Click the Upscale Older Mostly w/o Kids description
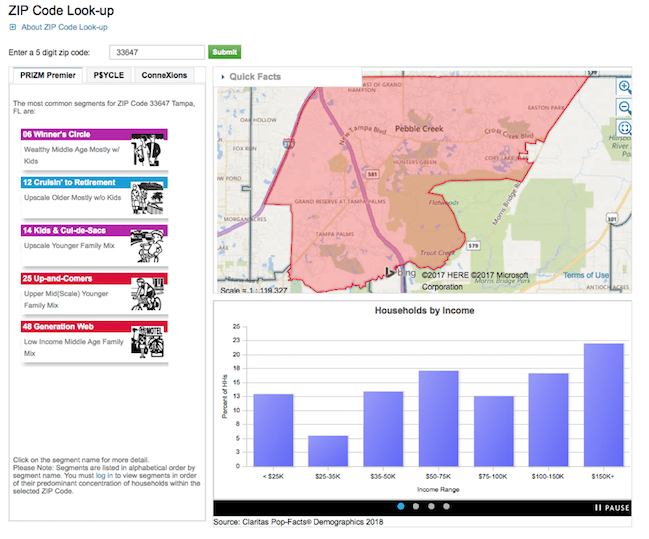 coord(72,198)
